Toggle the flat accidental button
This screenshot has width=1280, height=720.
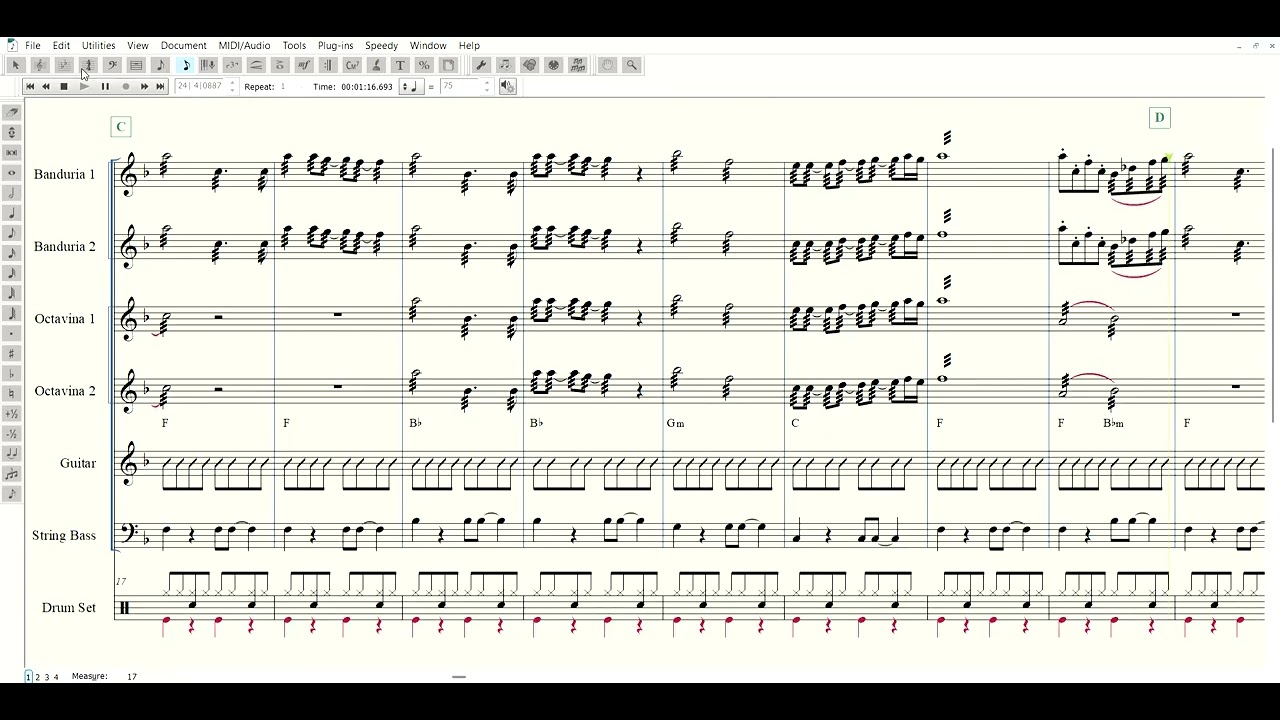pos(12,373)
